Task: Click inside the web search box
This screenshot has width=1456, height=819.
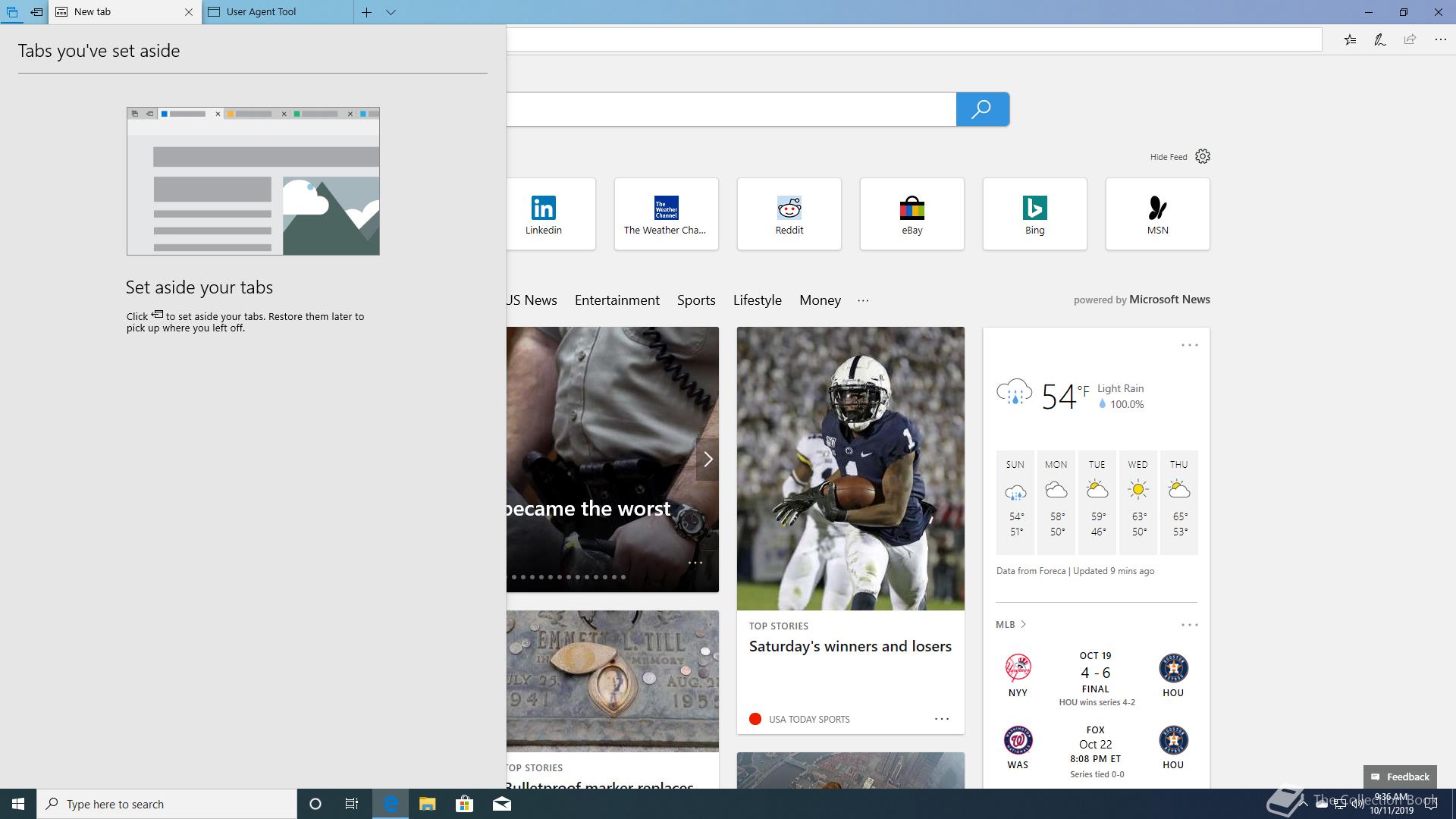Action: click(731, 109)
